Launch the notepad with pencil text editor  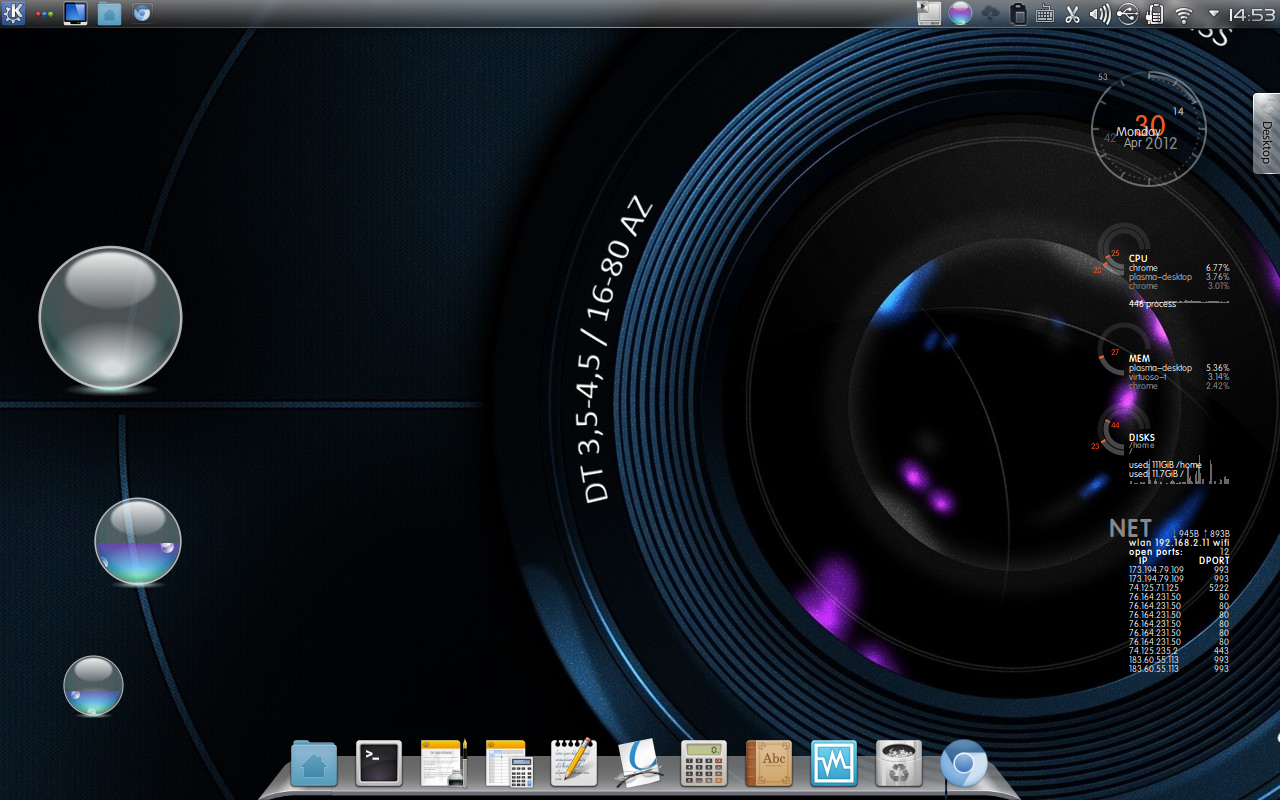click(574, 763)
